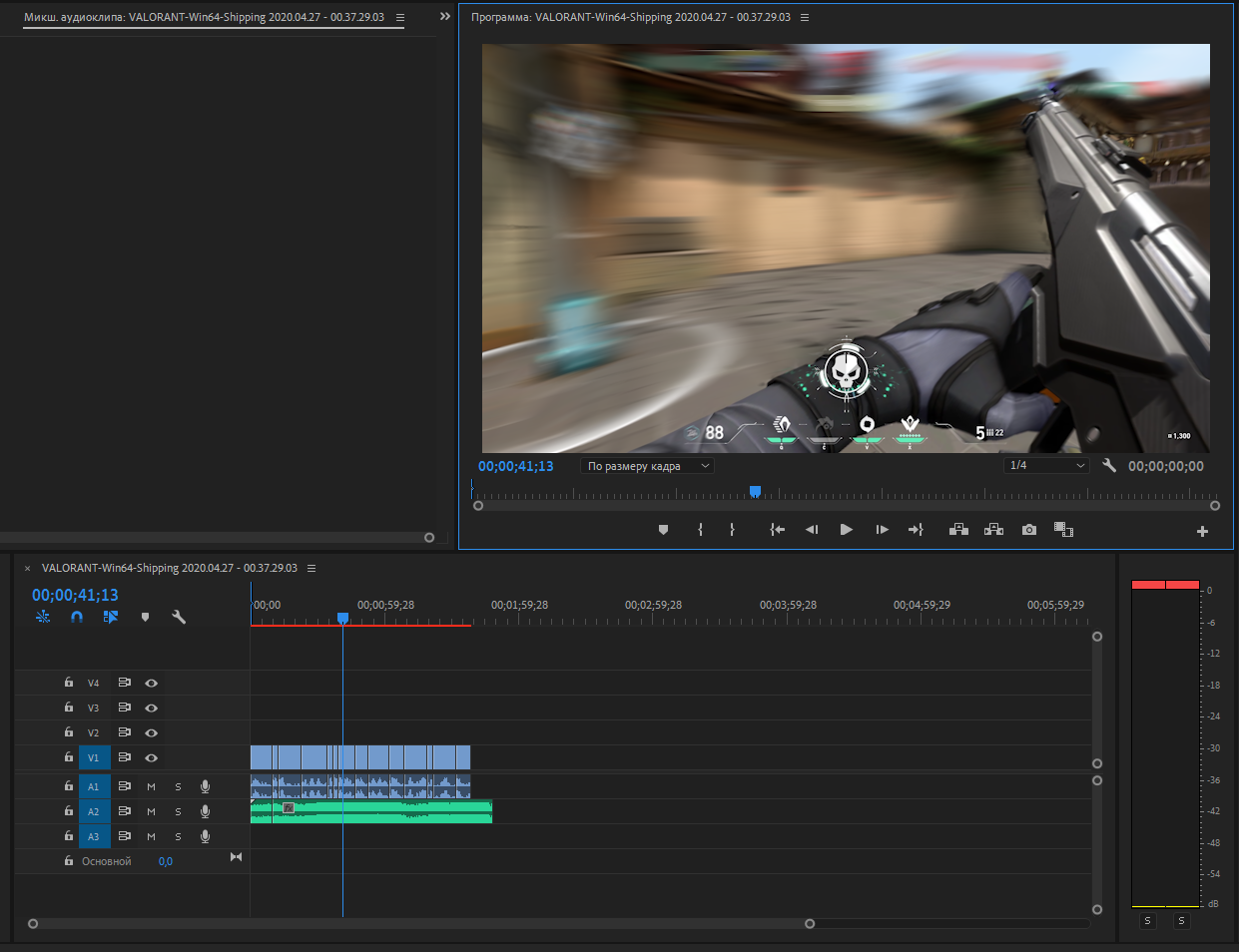Select the 'Микш. аудиоклипа' panel tab
This screenshot has width=1239, height=952.
tap(204, 17)
